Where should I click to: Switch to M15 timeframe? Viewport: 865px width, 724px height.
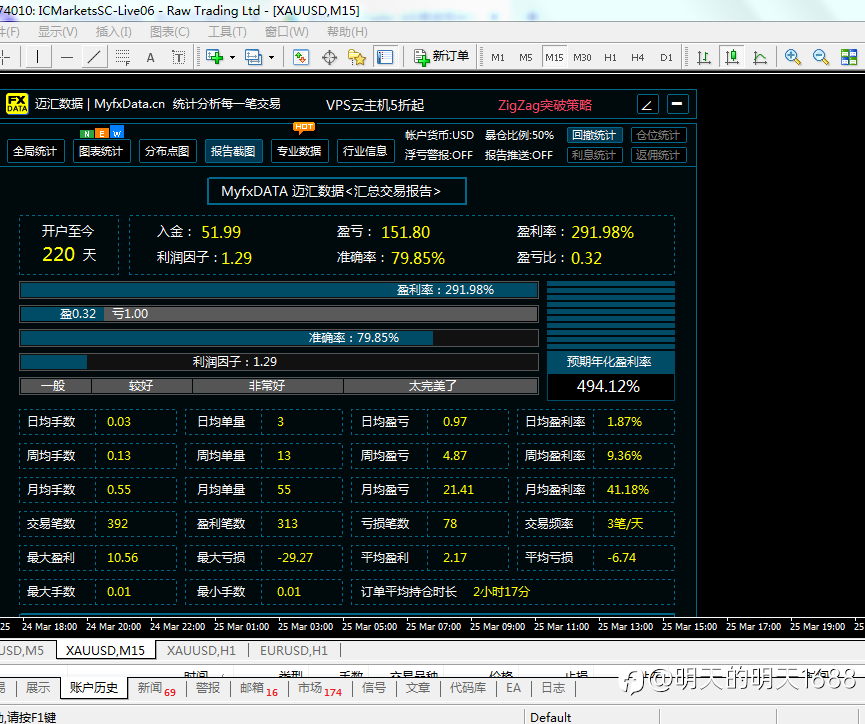[x=554, y=57]
